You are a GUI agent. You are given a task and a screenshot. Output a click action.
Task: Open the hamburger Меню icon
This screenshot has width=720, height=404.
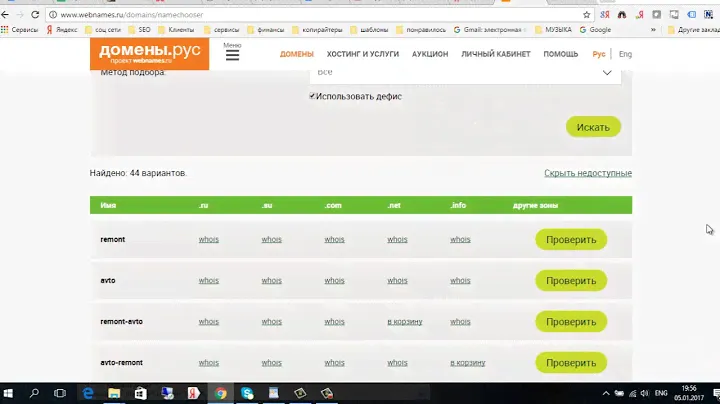(x=232, y=56)
